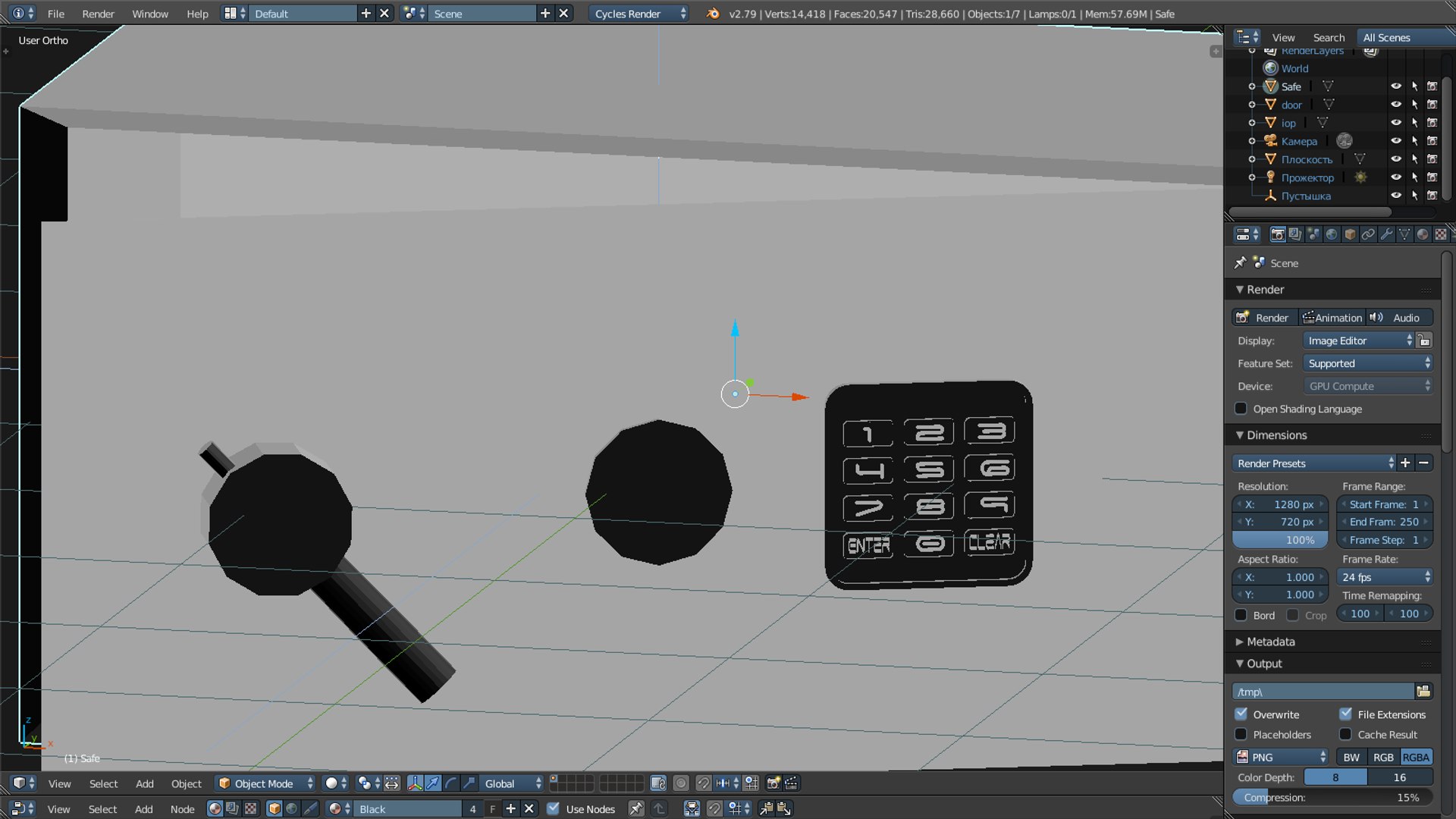Select the rotate manipulator arc icon
The image size is (1456, 819).
(x=451, y=783)
